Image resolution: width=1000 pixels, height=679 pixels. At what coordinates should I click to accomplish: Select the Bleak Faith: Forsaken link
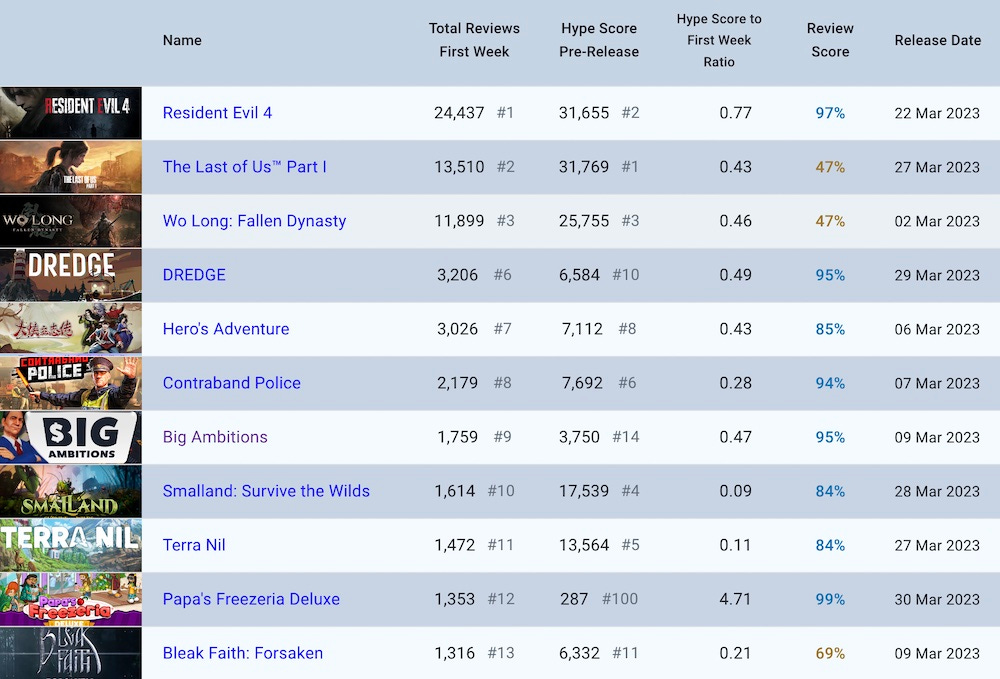pos(243,653)
